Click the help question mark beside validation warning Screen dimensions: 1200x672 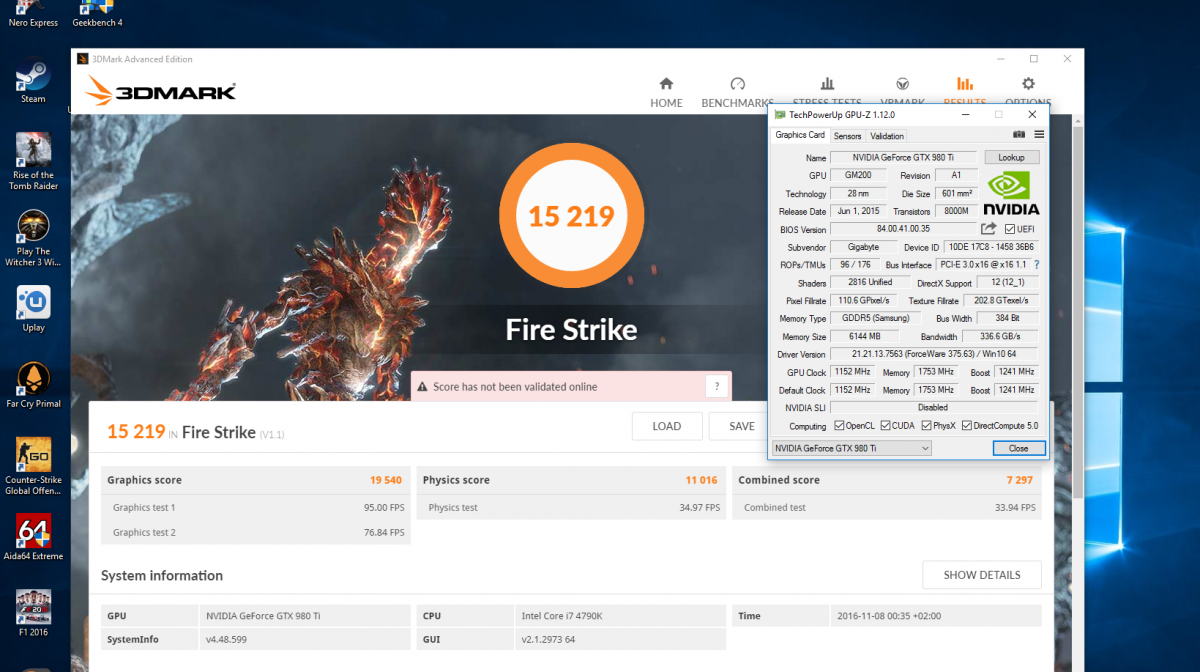click(717, 386)
